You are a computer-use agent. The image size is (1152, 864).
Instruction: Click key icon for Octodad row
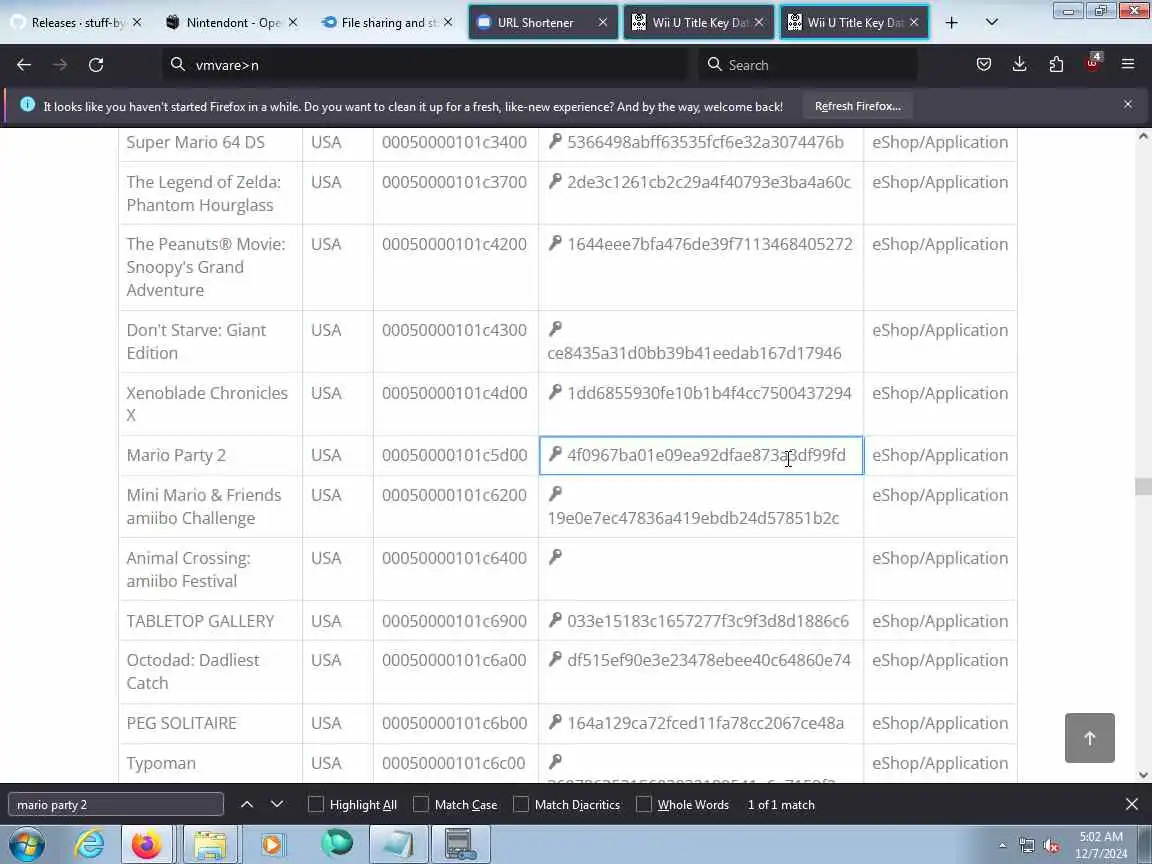click(555, 658)
